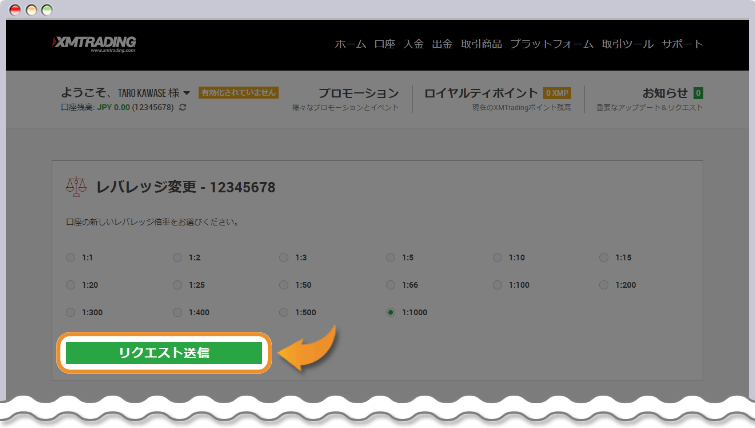Select leverage 1:3
Viewport: 755px width, 428px height.
coord(284,258)
